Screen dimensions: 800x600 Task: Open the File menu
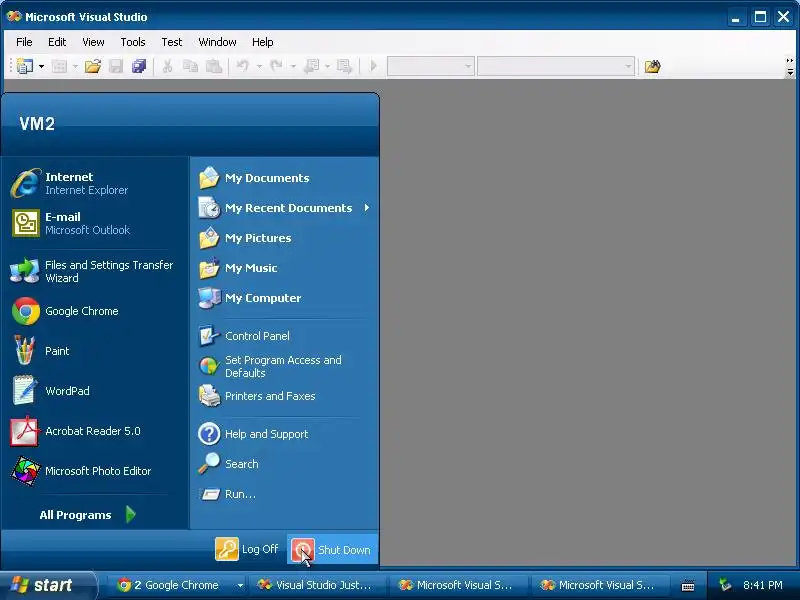point(24,42)
